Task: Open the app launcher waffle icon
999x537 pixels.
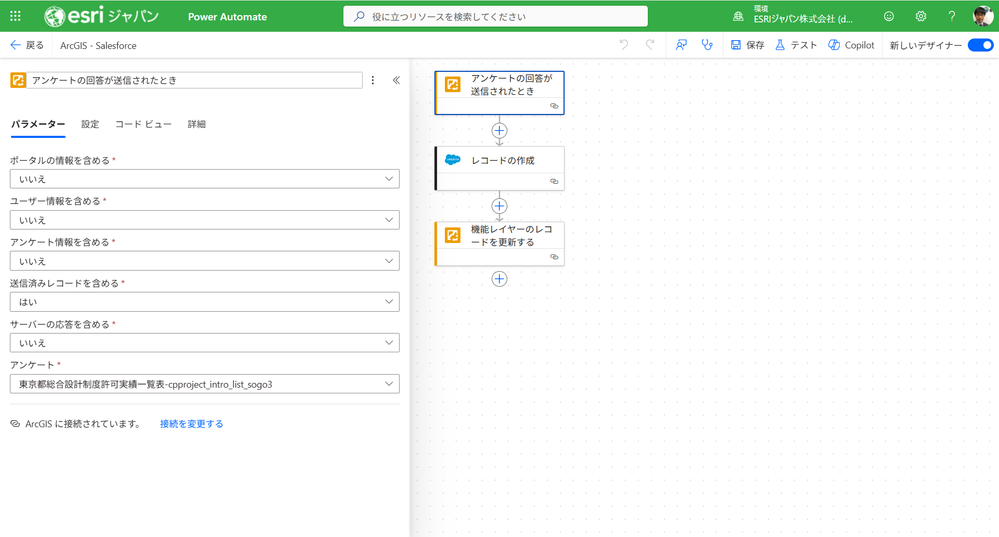Action: tap(15, 17)
